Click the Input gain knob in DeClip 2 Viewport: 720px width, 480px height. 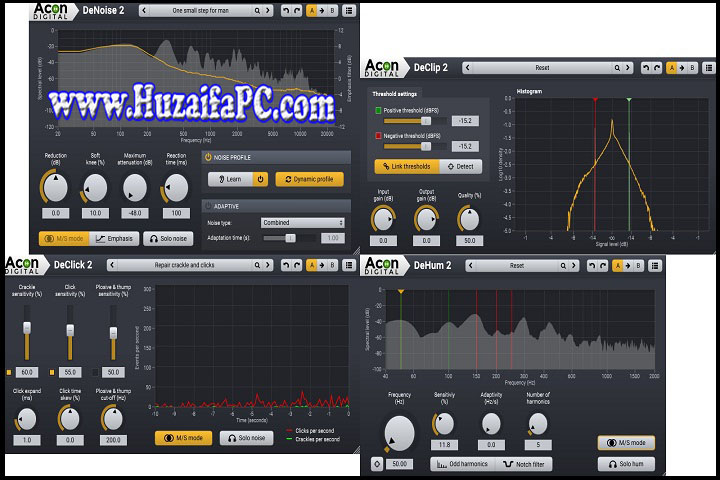(383, 219)
